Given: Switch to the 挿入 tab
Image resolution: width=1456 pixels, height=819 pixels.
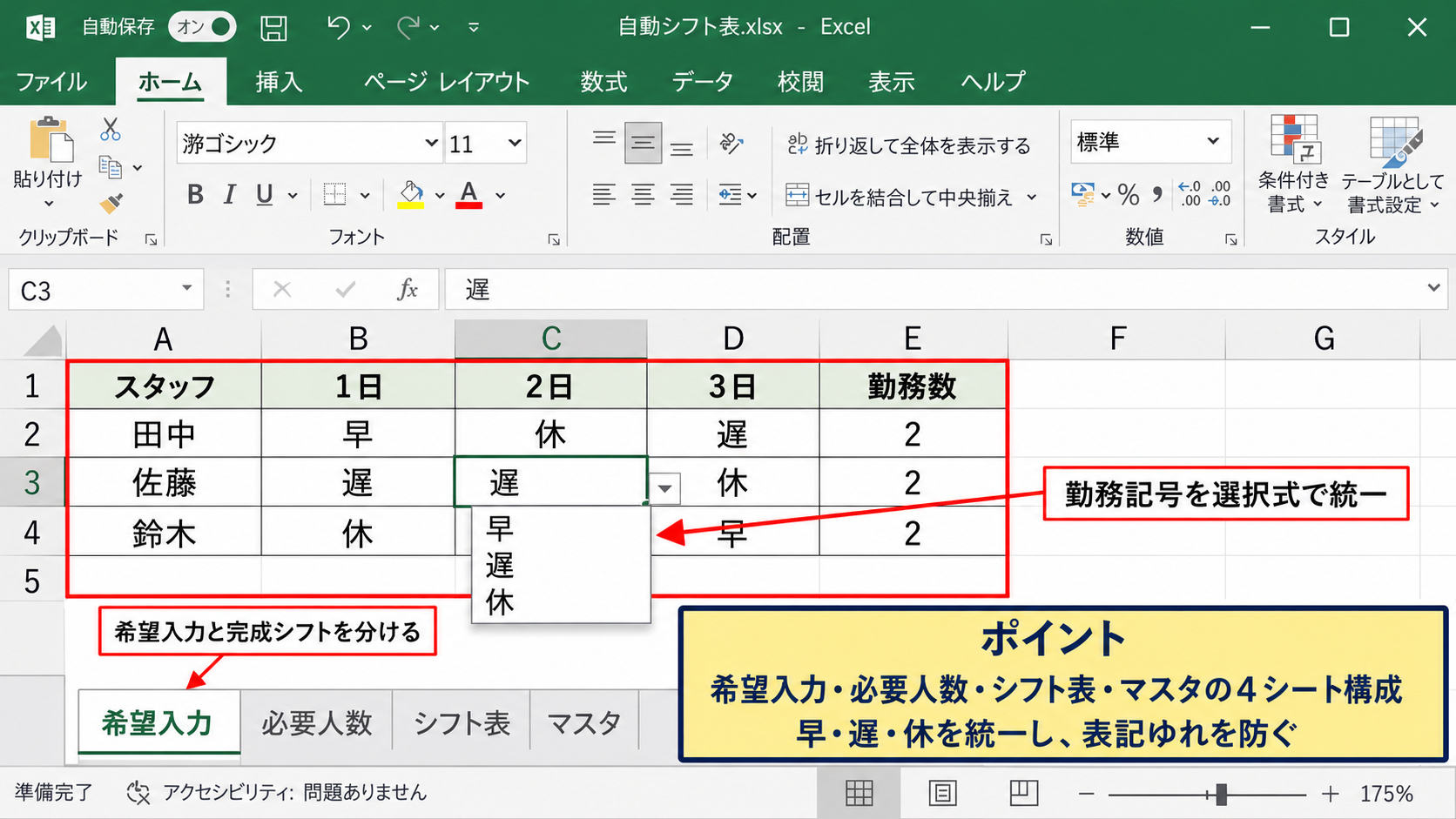Looking at the screenshot, I should tap(279, 82).
